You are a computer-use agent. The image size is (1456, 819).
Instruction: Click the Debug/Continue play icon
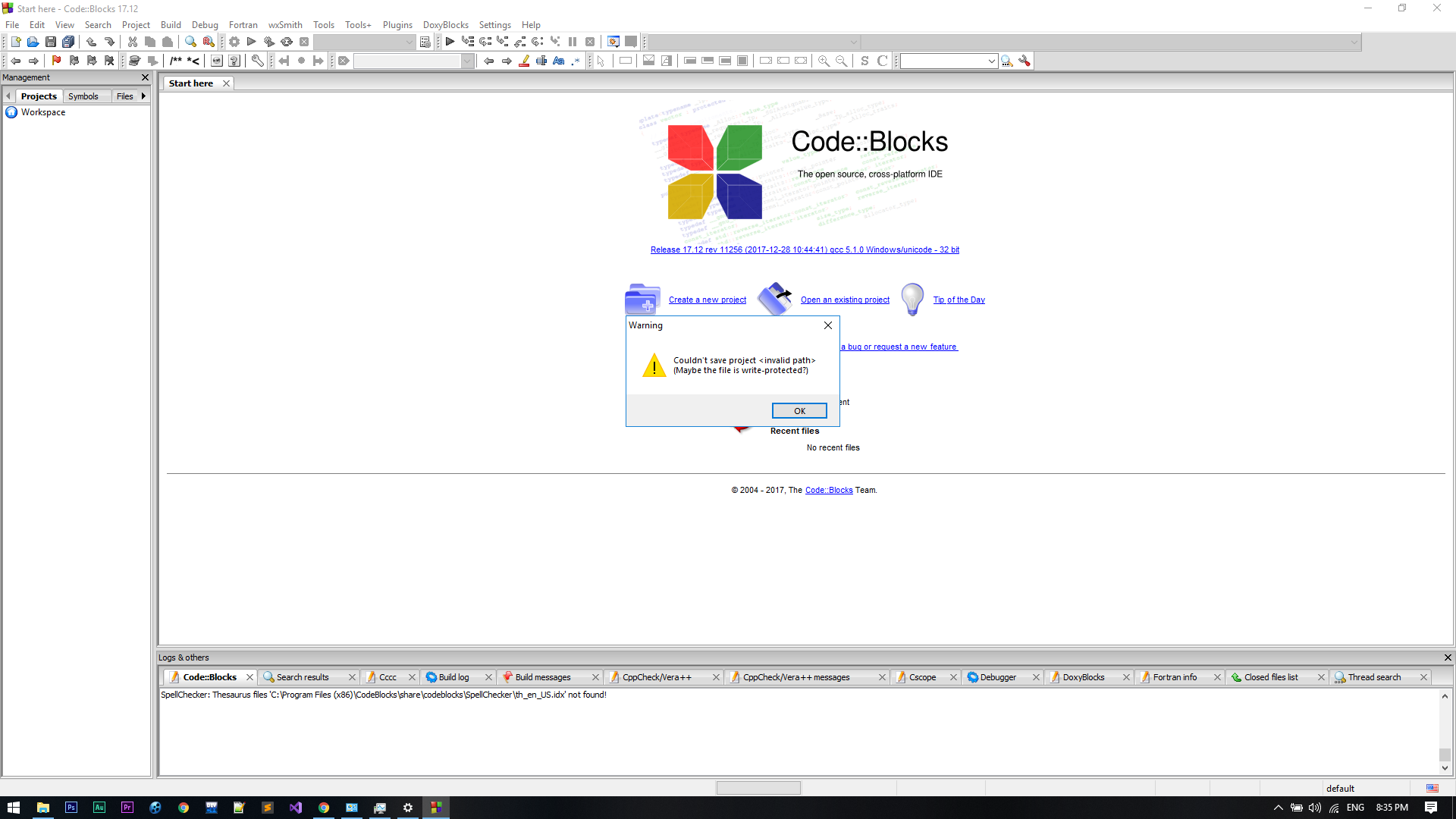click(450, 42)
